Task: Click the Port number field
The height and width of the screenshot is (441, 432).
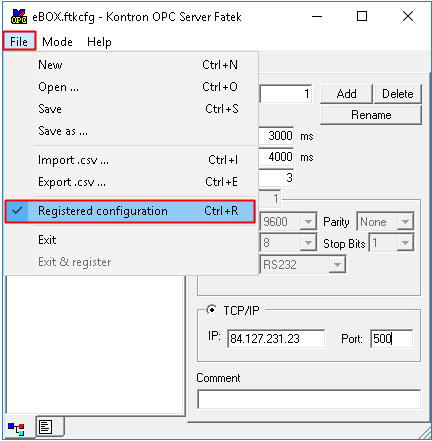Action: (391, 339)
